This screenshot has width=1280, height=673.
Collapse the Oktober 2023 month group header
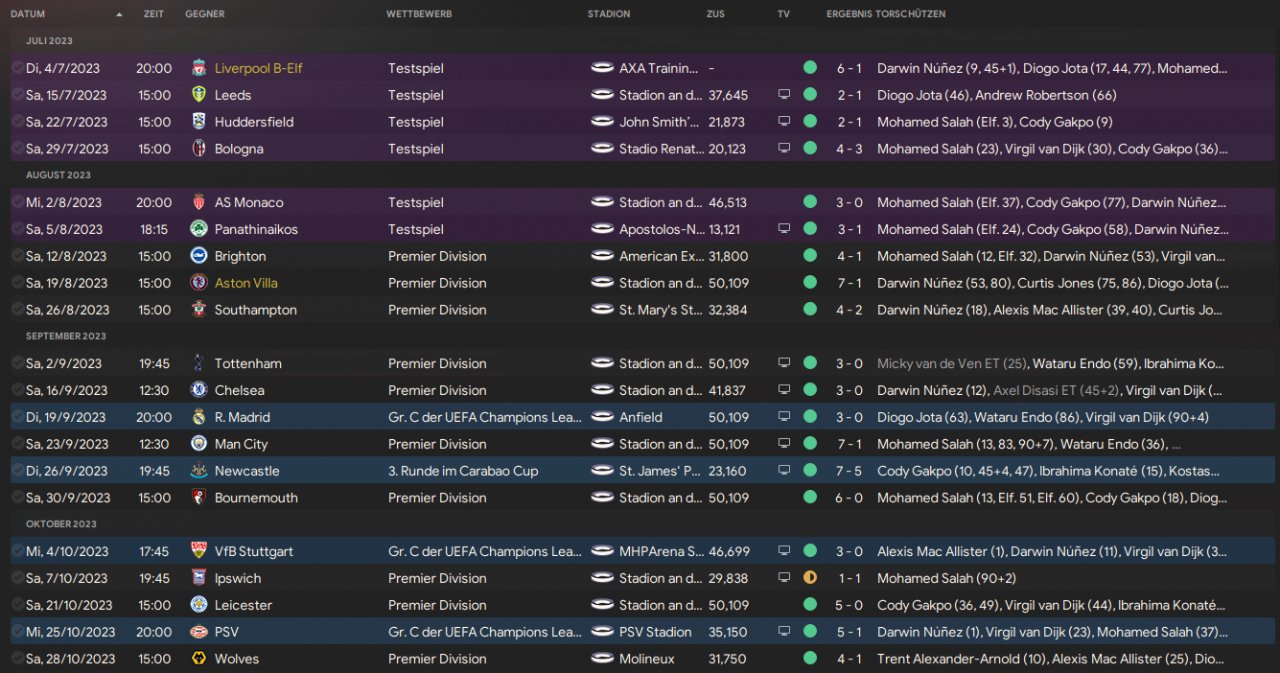tap(61, 524)
